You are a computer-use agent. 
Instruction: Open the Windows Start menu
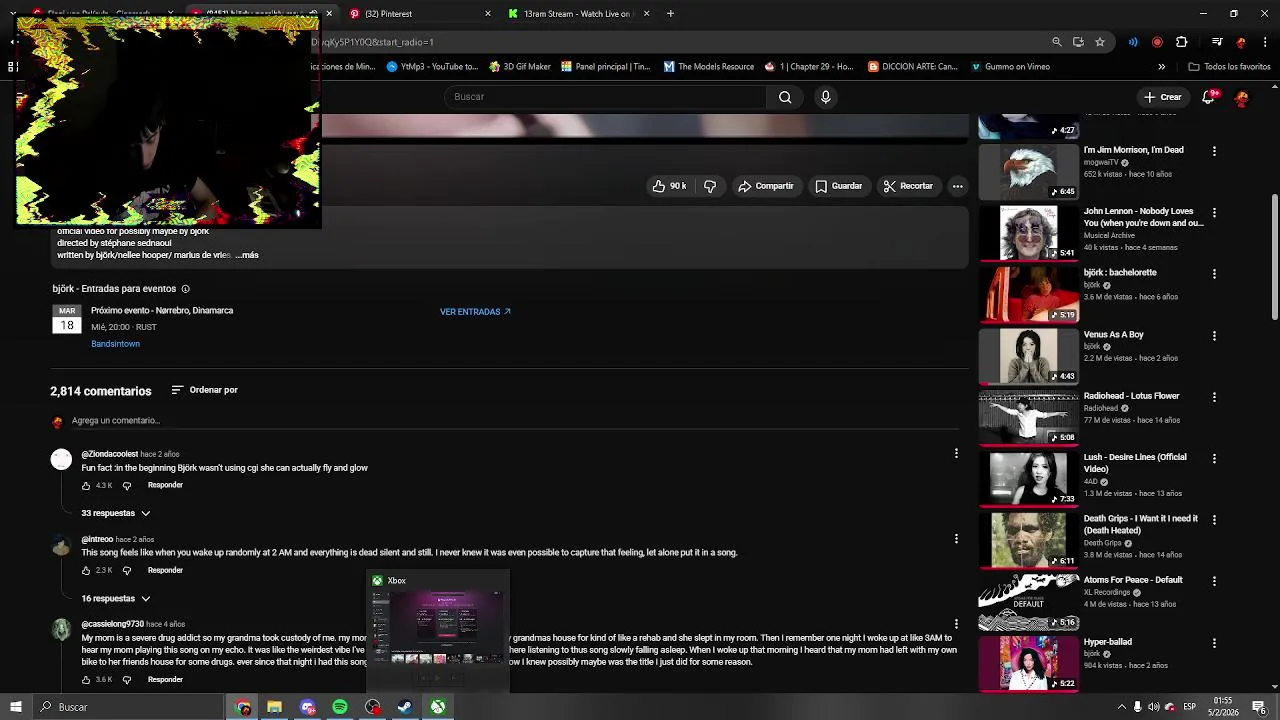click(x=15, y=707)
